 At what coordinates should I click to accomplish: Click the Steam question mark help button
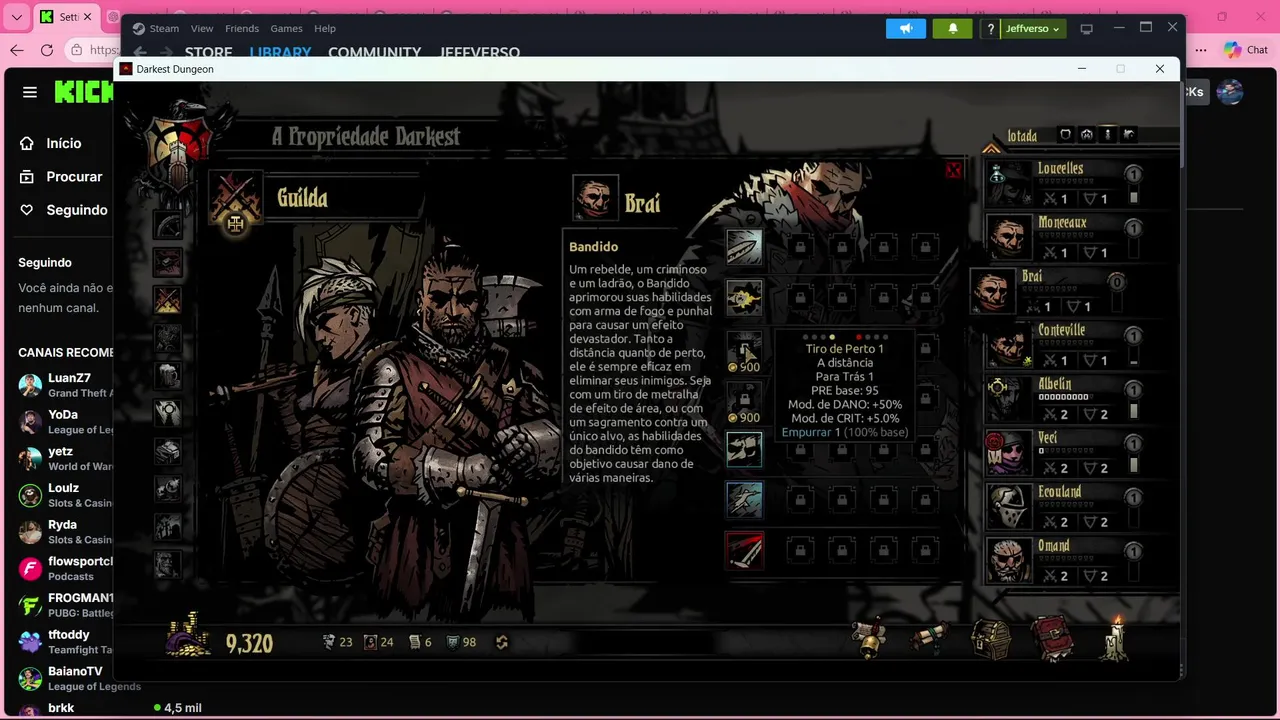[990, 28]
